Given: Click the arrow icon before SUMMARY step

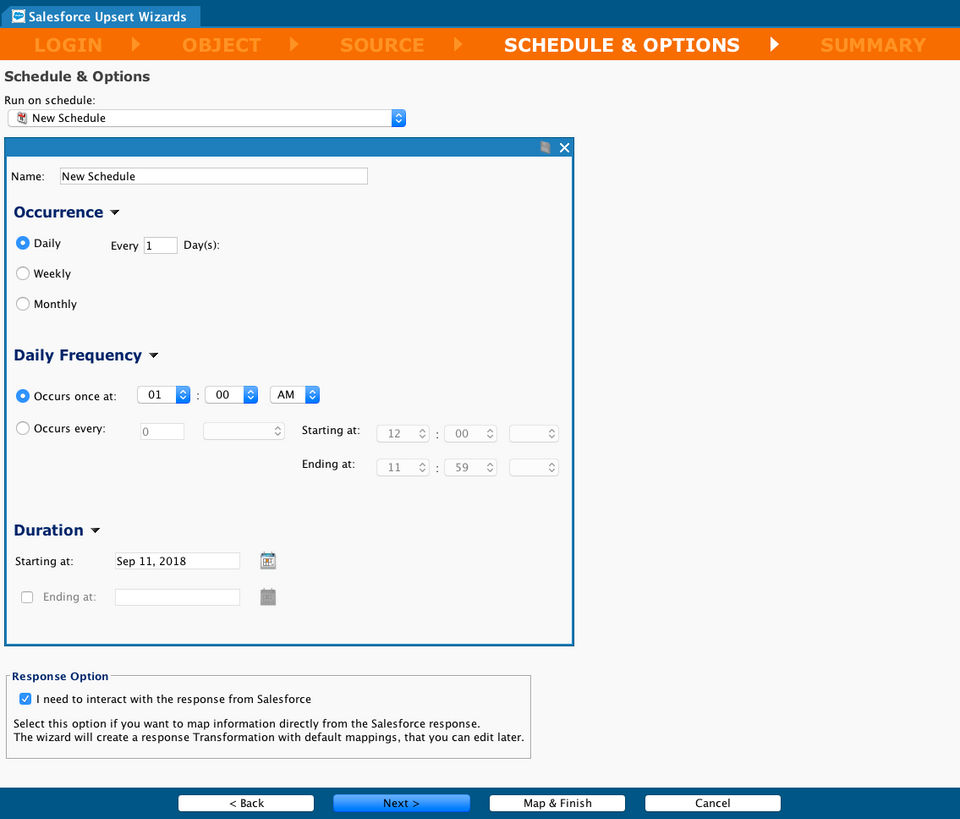Looking at the screenshot, I should pos(774,44).
